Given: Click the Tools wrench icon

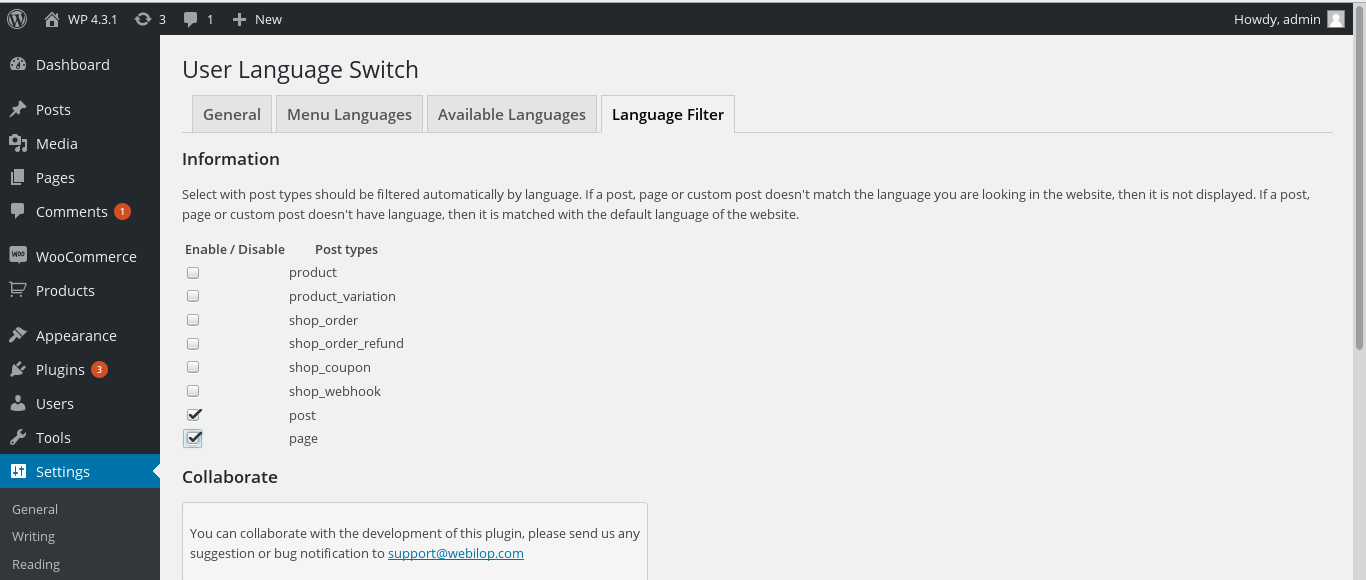Looking at the screenshot, I should tap(18, 438).
